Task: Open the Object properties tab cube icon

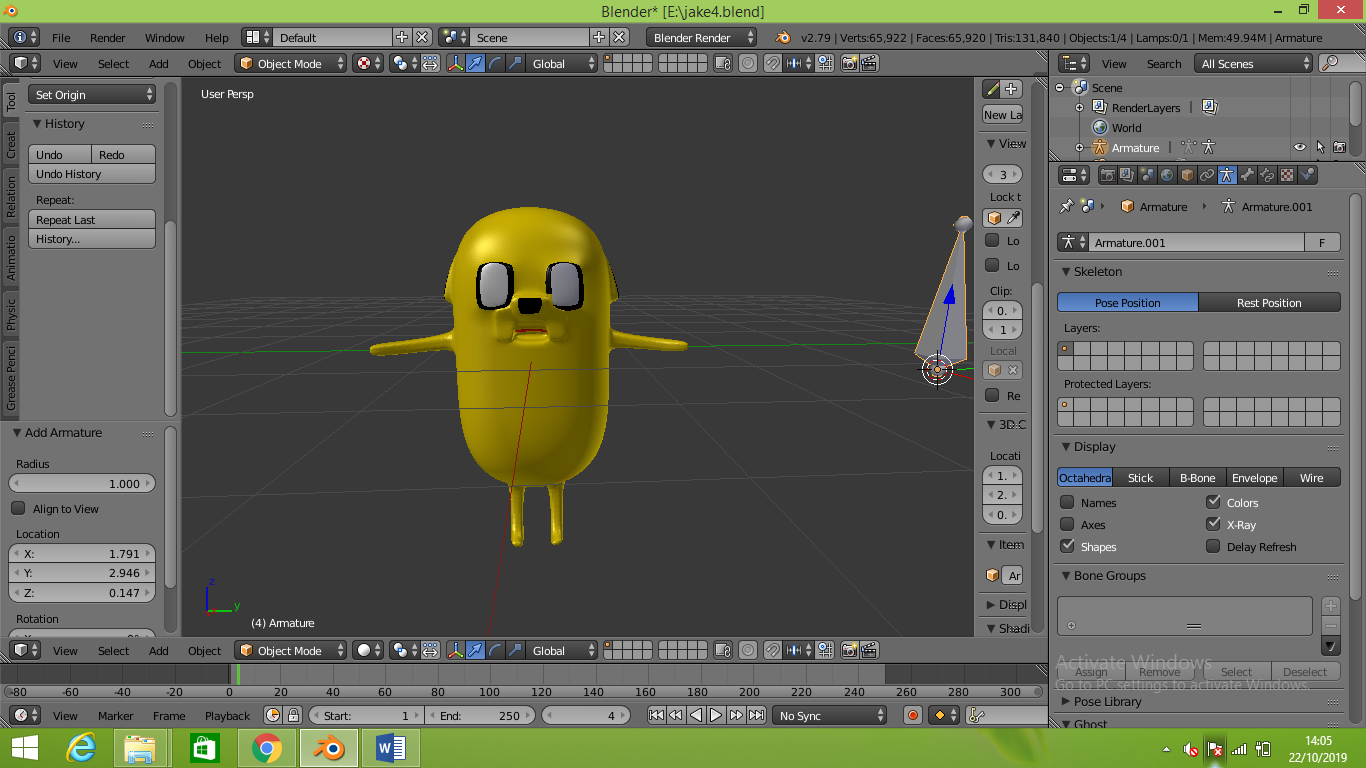Action: [x=1187, y=175]
